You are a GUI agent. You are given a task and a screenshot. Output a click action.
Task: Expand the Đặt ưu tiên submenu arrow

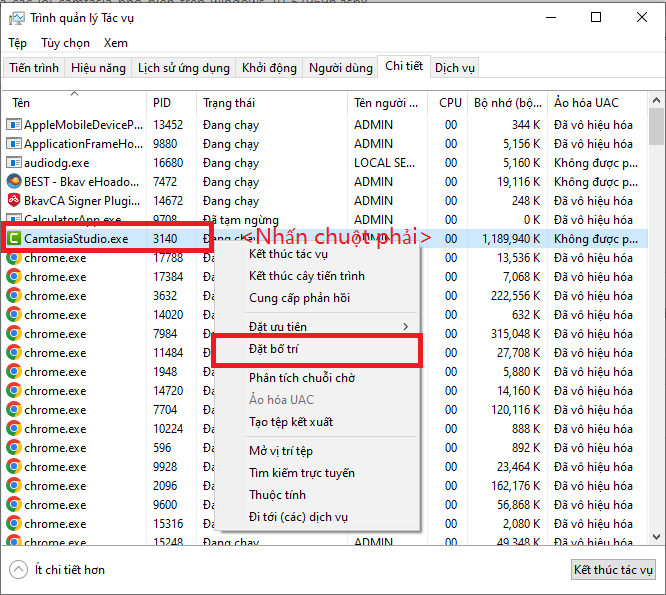tap(406, 327)
